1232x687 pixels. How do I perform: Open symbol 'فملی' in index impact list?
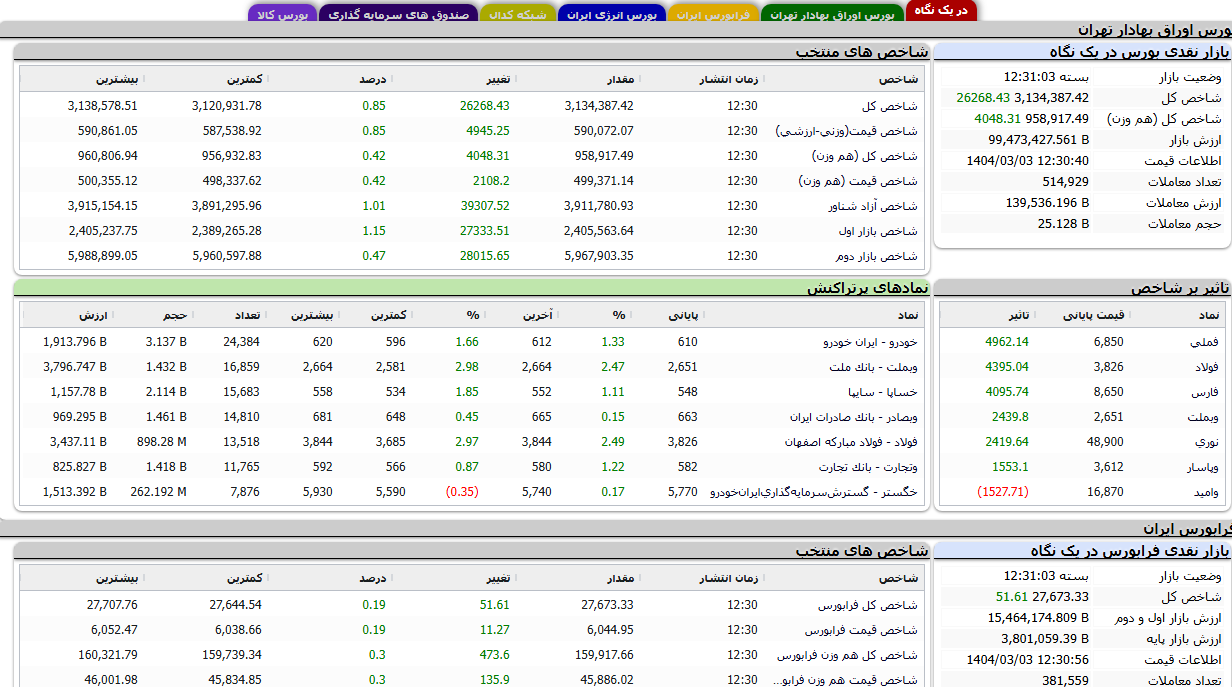point(1204,342)
